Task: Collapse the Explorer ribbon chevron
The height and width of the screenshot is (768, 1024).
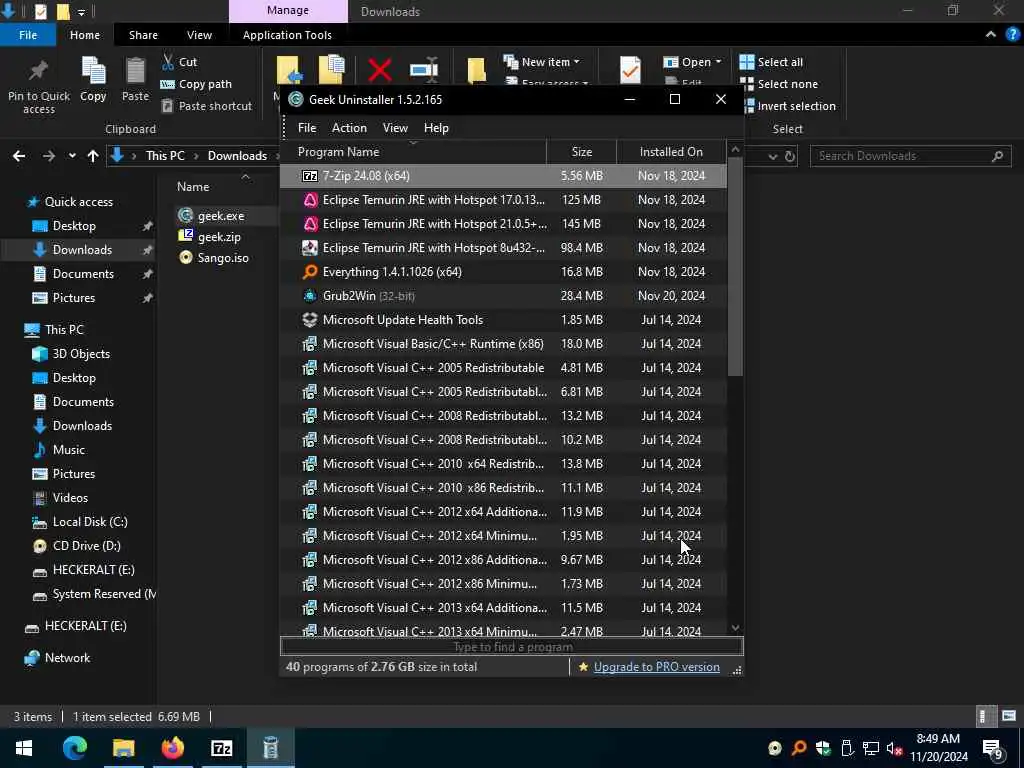Action: tap(991, 35)
